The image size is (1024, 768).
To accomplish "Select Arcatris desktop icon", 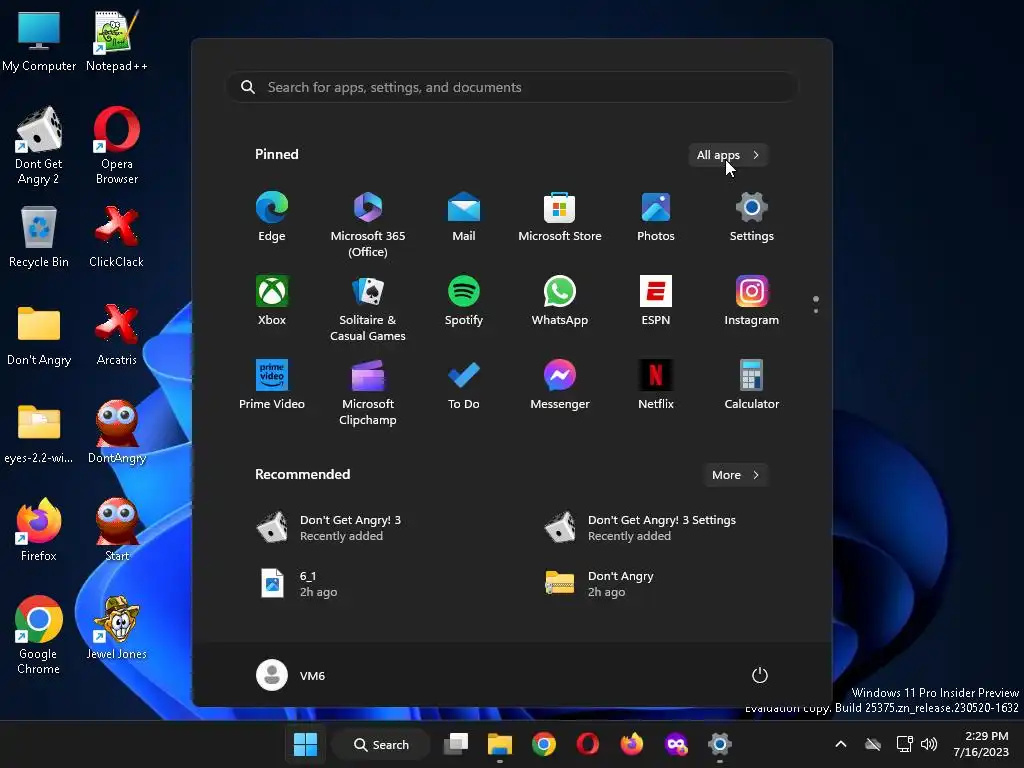I will [117, 334].
